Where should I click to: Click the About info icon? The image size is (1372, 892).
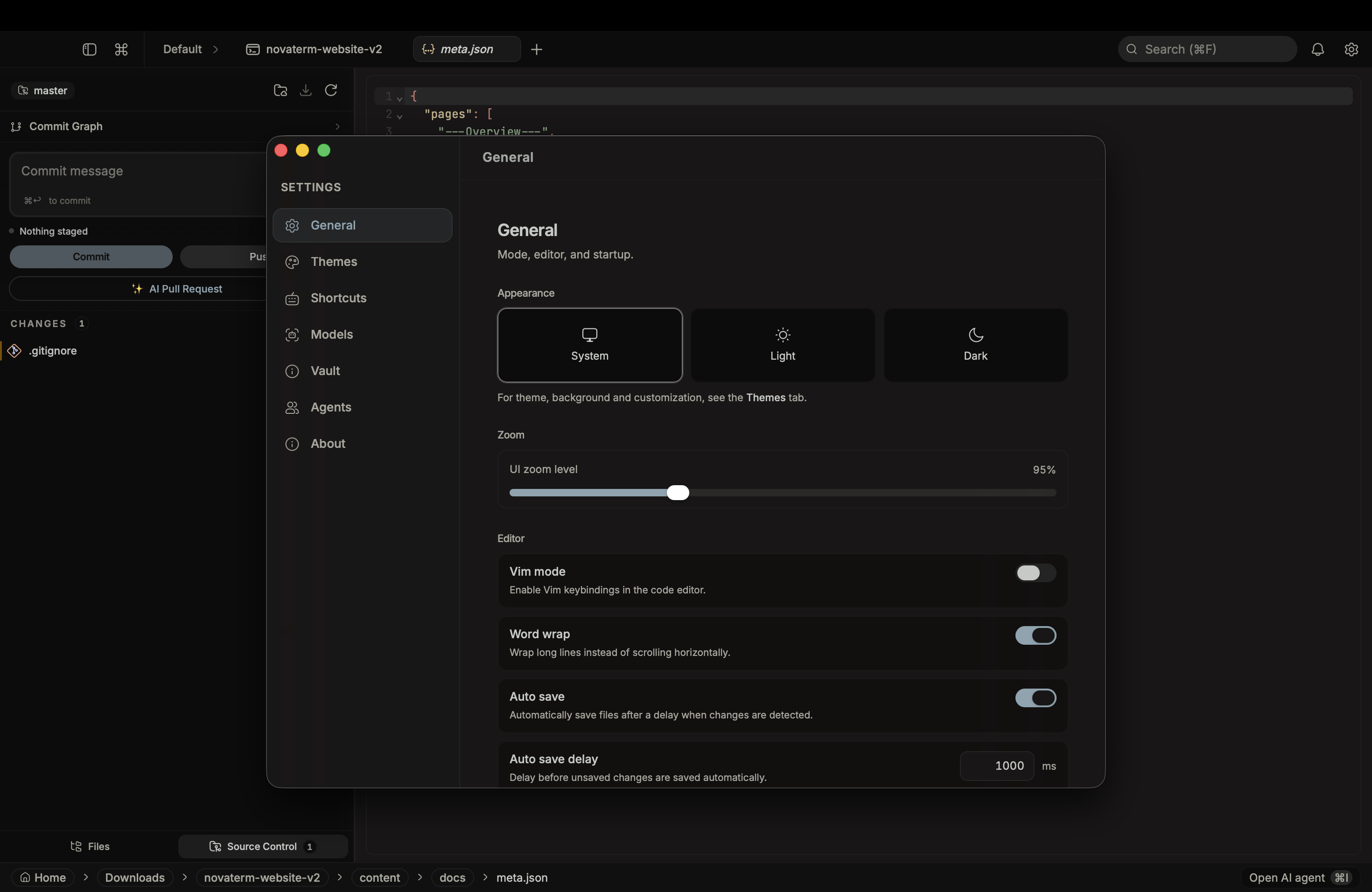pyautogui.click(x=292, y=444)
